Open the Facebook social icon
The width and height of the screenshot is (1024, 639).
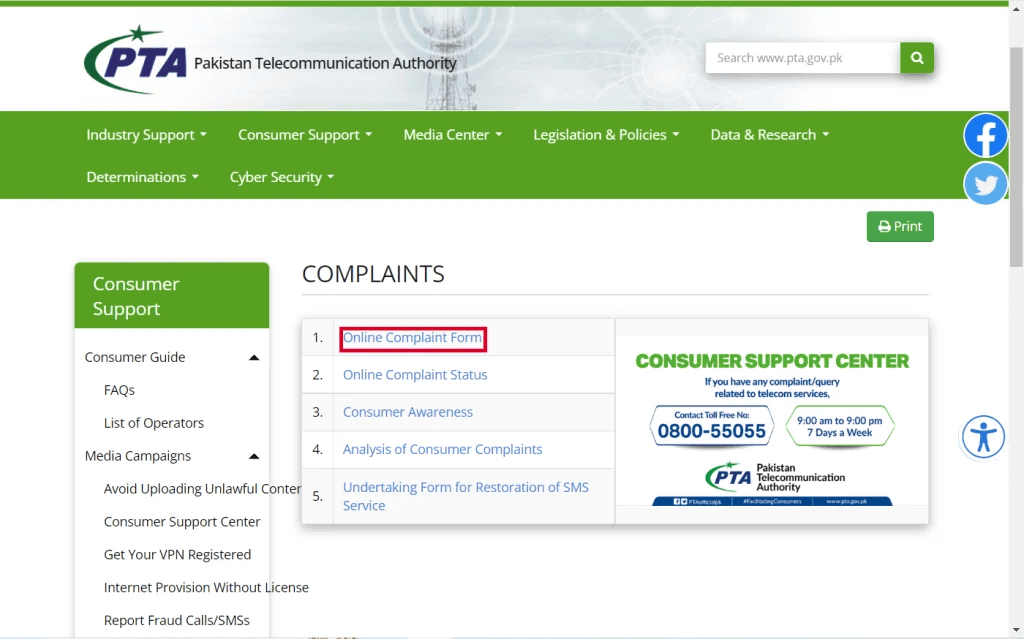[x=985, y=135]
